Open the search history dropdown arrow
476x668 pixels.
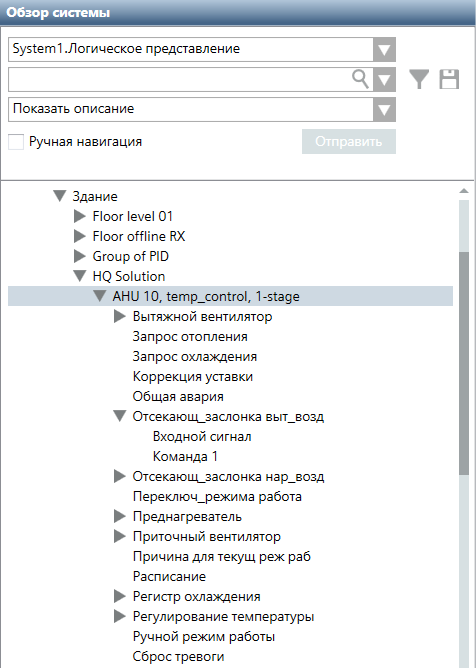[x=384, y=80]
